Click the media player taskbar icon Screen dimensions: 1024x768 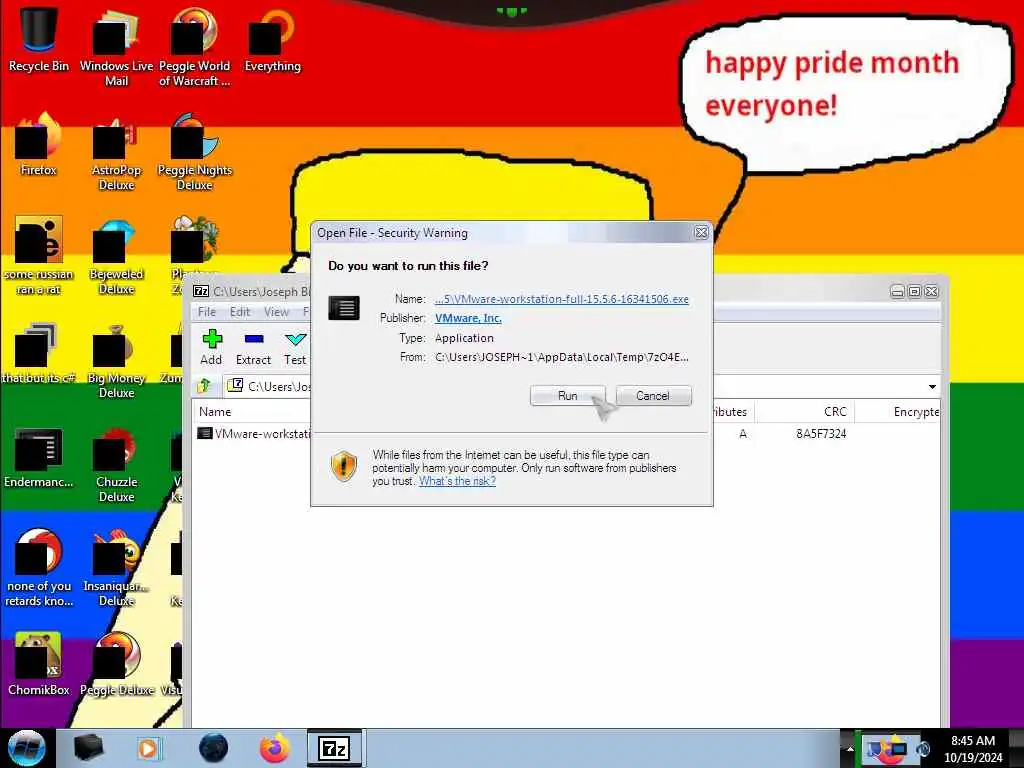tap(148, 748)
